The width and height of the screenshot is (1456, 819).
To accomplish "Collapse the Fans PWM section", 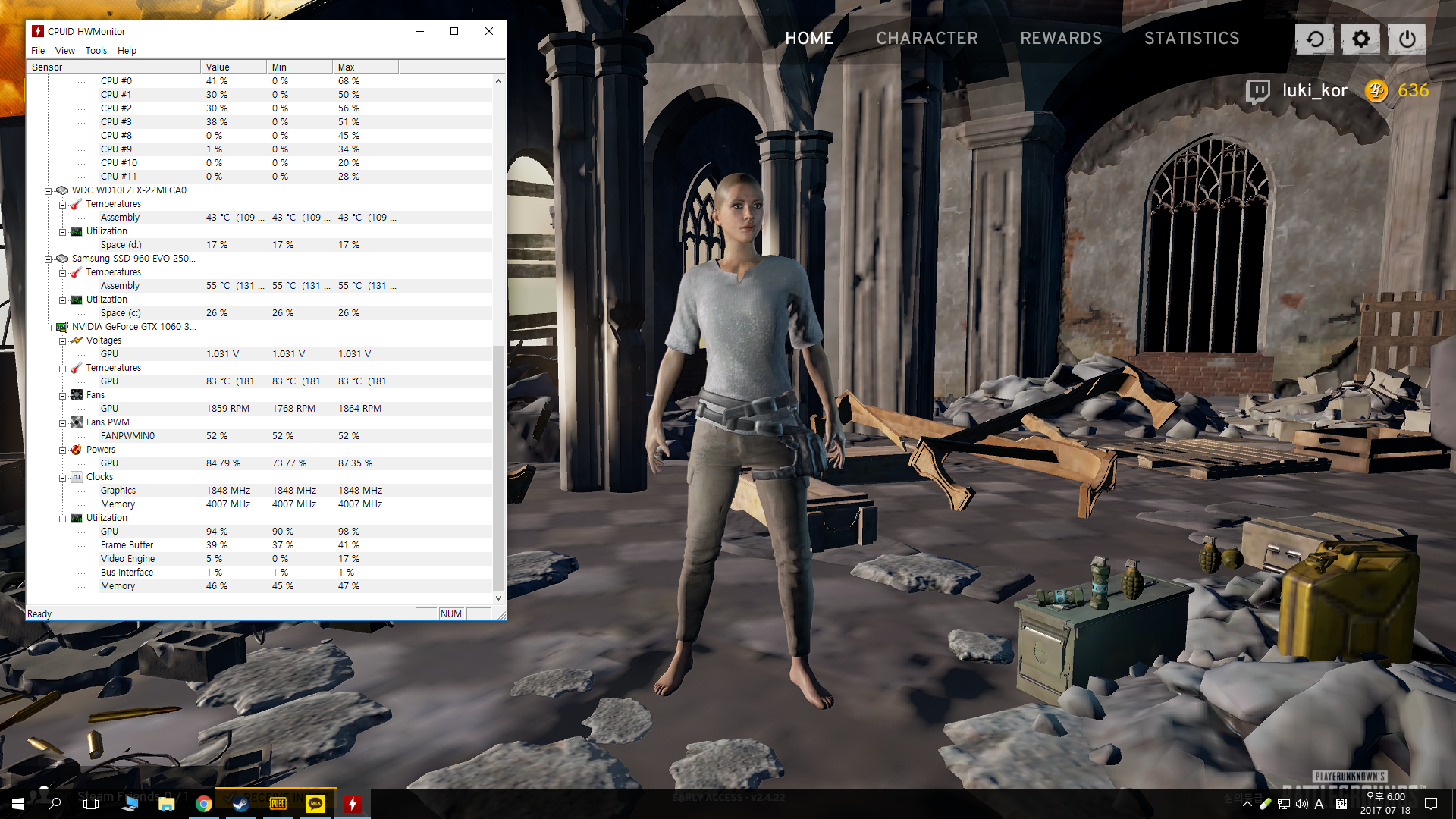I will coord(63,423).
